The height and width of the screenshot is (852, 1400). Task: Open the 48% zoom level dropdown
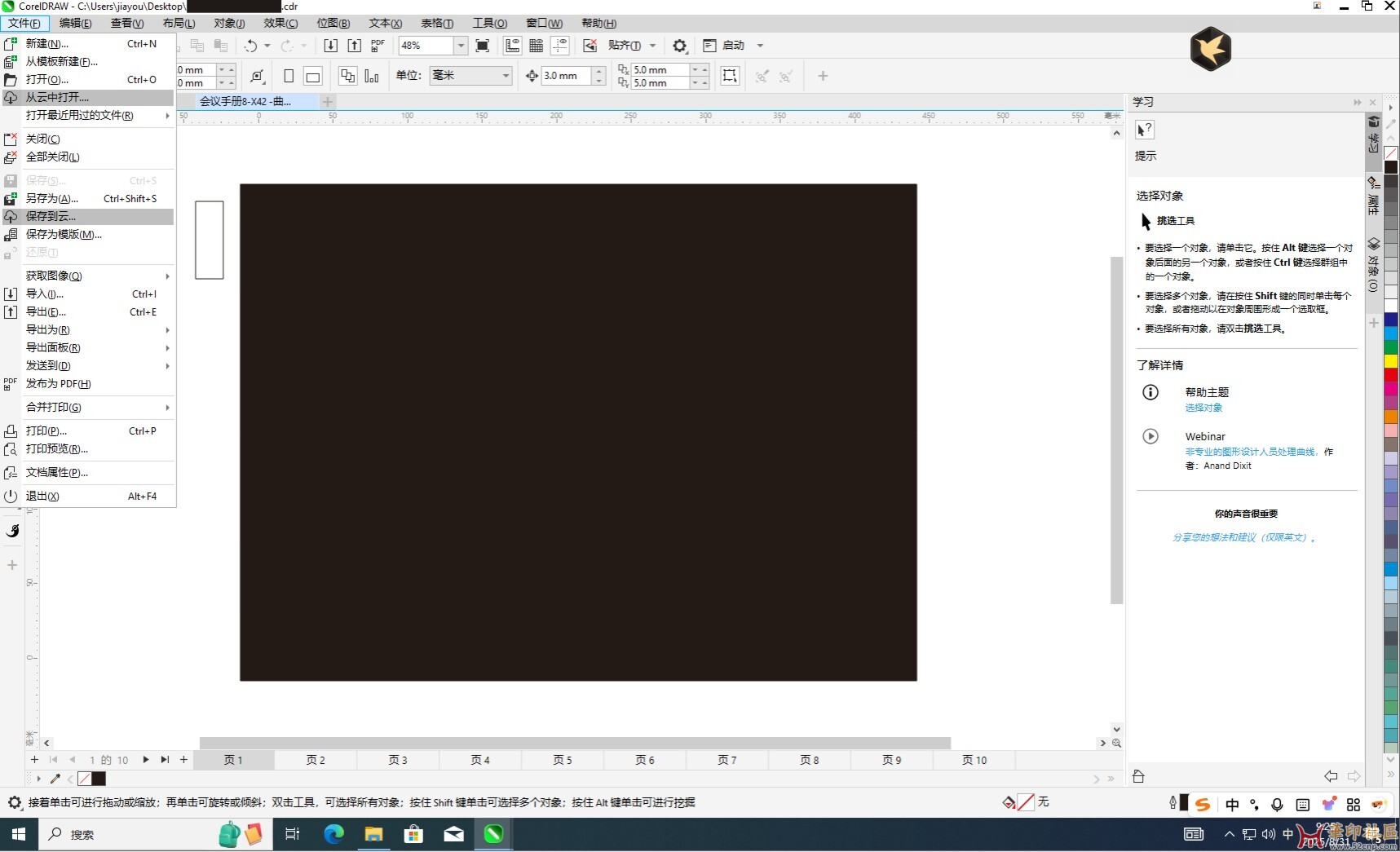461,46
